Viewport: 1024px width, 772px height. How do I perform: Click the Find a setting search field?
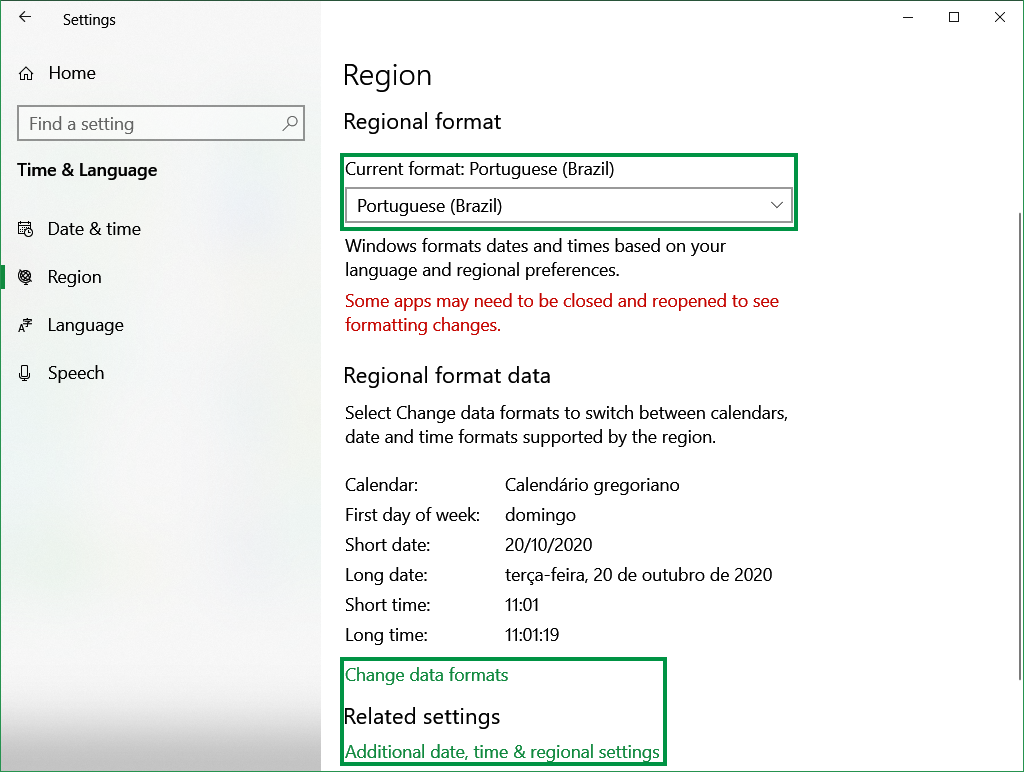[150, 123]
